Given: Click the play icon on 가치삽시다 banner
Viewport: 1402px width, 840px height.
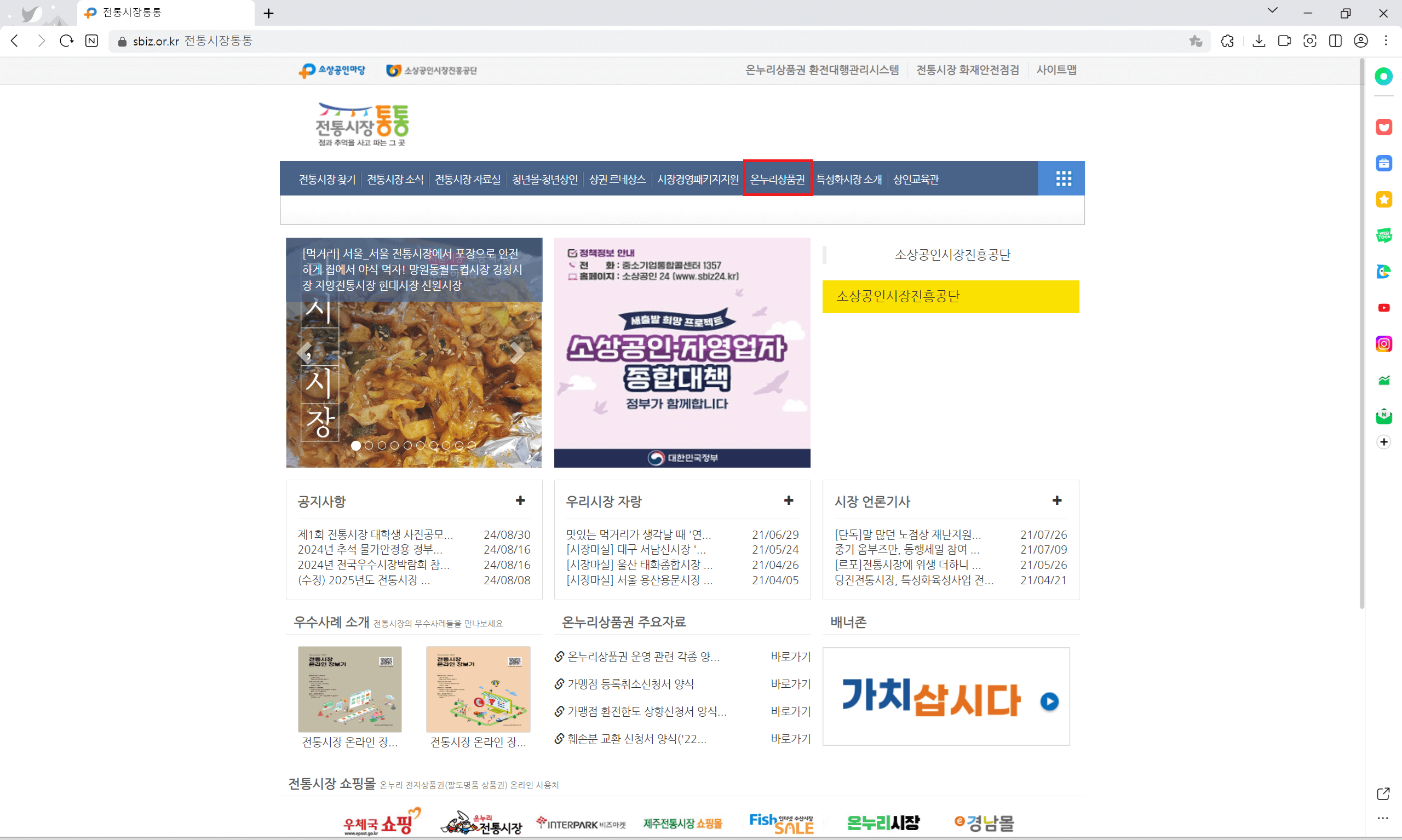Looking at the screenshot, I should tap(1049, 701).
